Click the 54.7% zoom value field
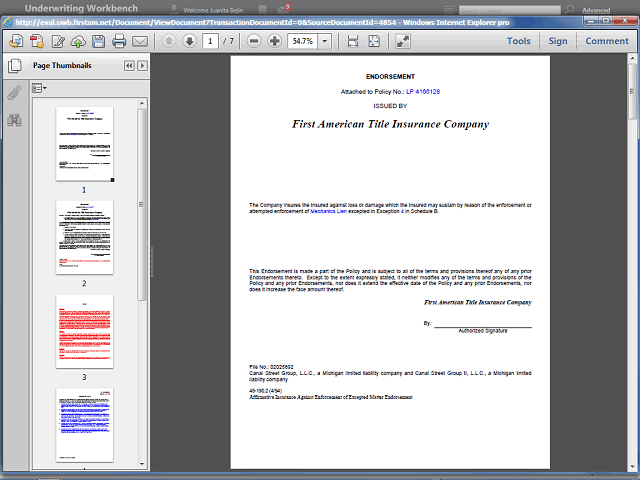 click(302, 41)
